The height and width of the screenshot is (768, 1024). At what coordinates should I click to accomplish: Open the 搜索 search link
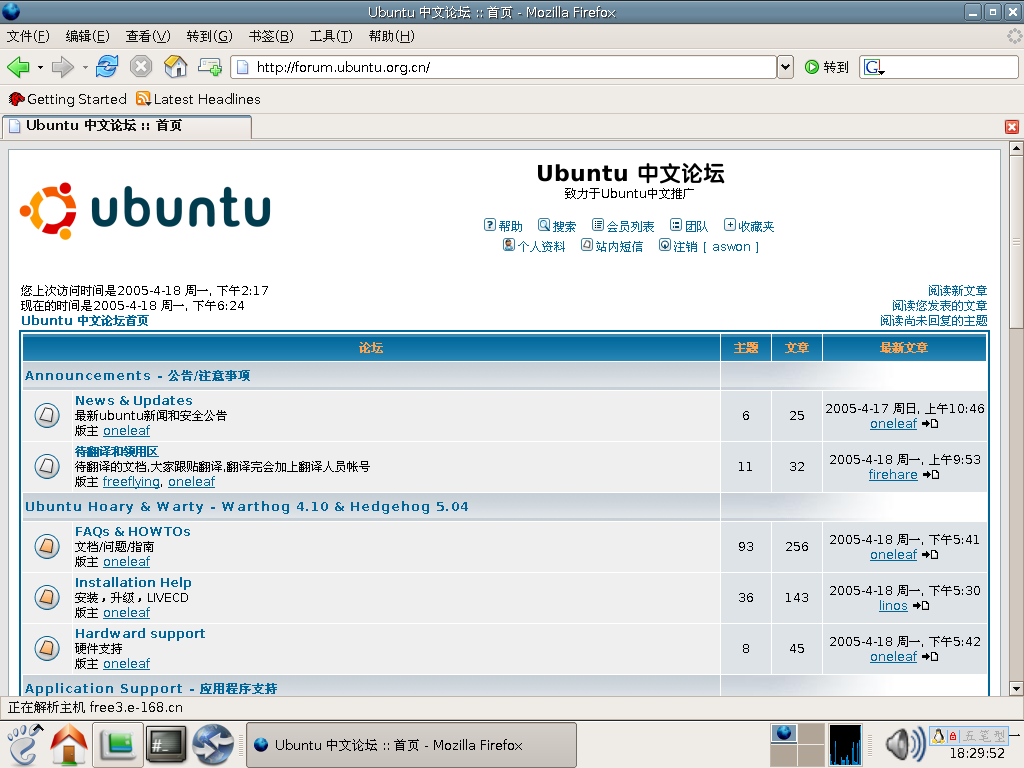click(x=556, y=226)
